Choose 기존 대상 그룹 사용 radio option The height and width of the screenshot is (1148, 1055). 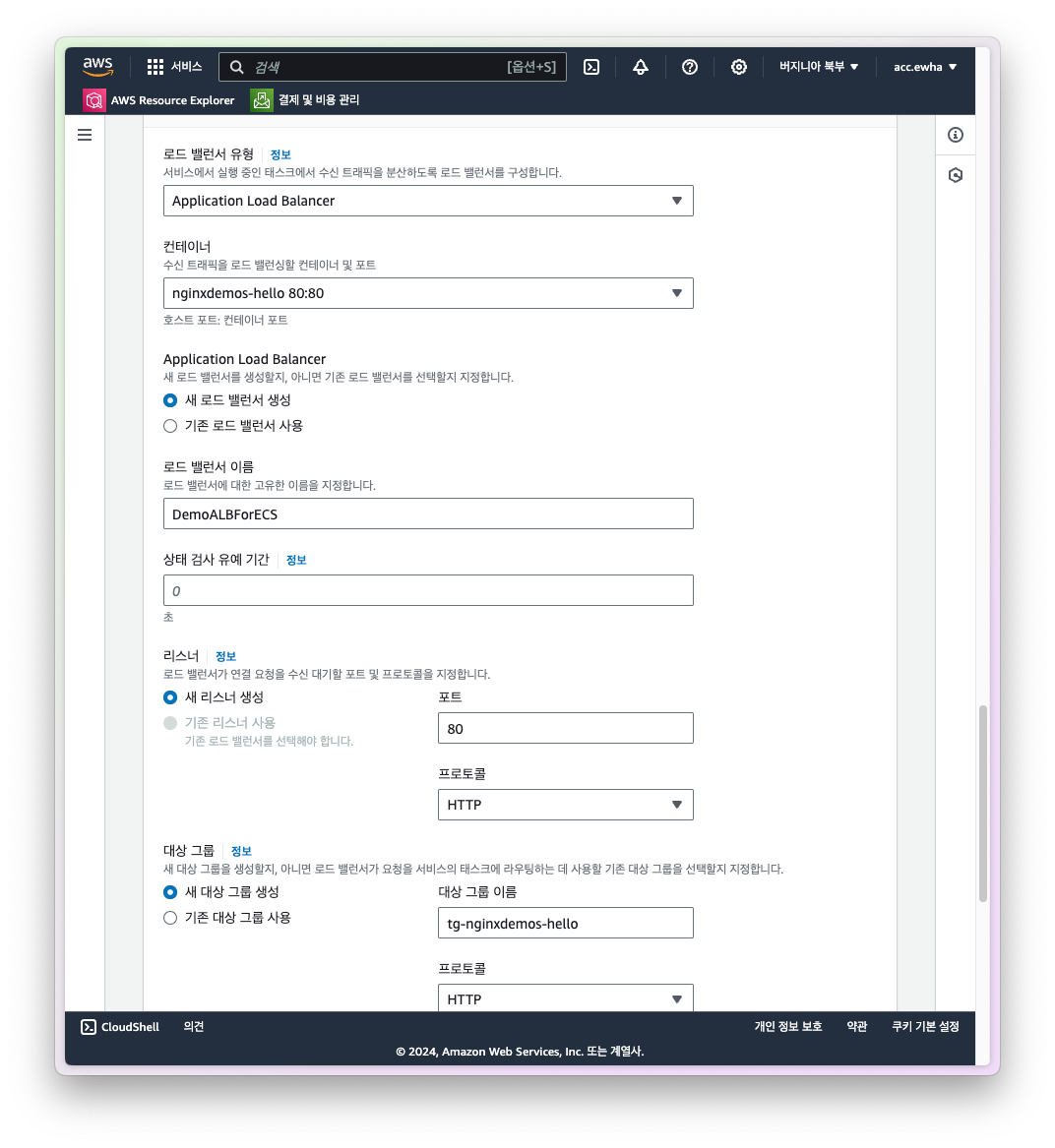click(x=170, y=918)
